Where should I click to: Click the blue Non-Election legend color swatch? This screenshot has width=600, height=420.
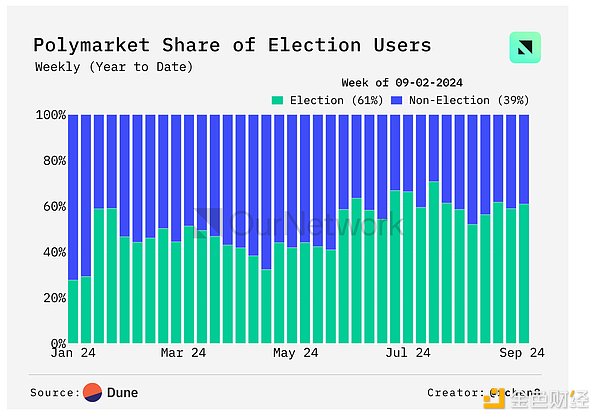pos(395,100)
